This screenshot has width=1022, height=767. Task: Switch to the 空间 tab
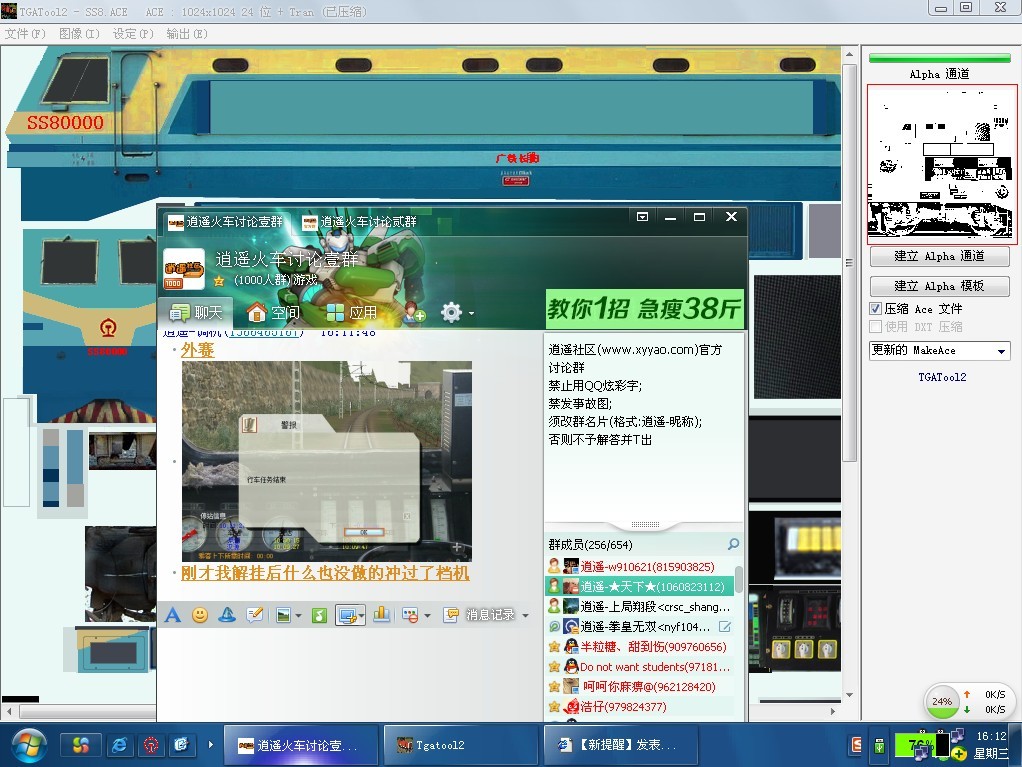273,312
